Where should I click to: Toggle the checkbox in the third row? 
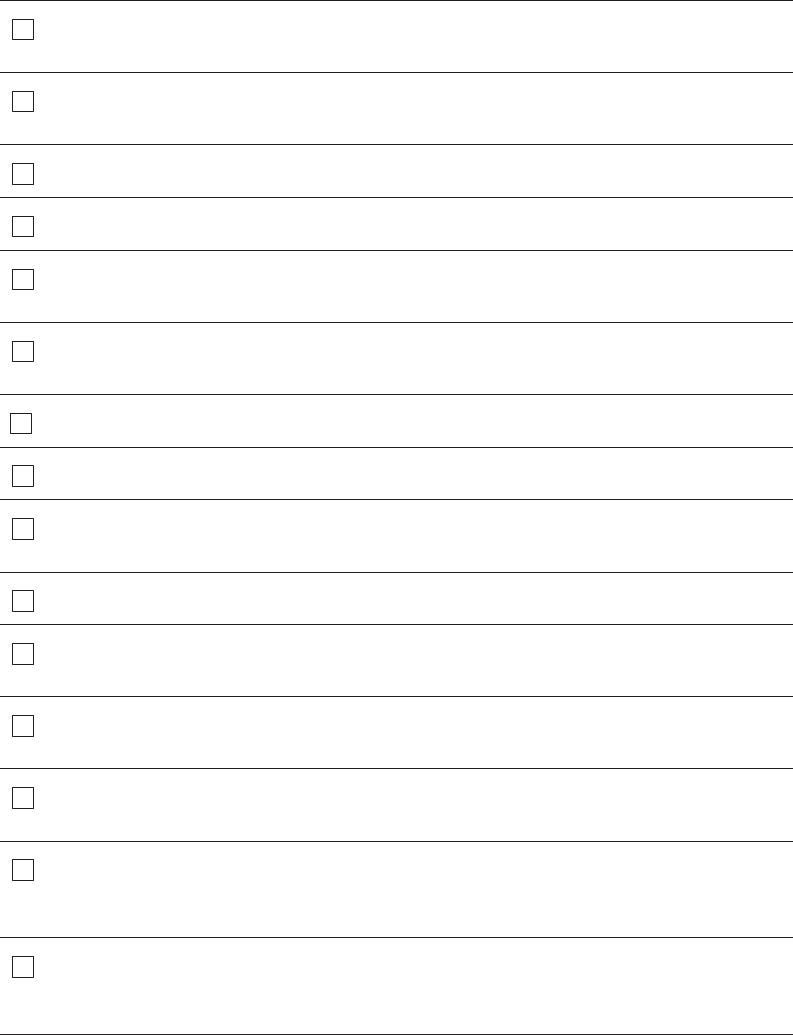point(23,174)
